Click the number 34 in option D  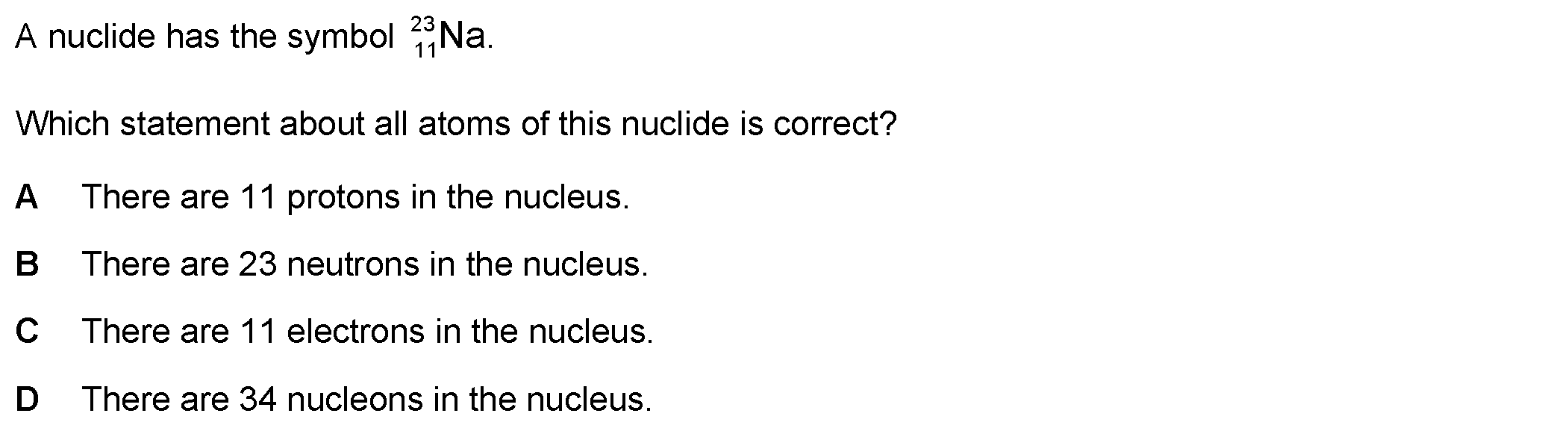(257, 399)
